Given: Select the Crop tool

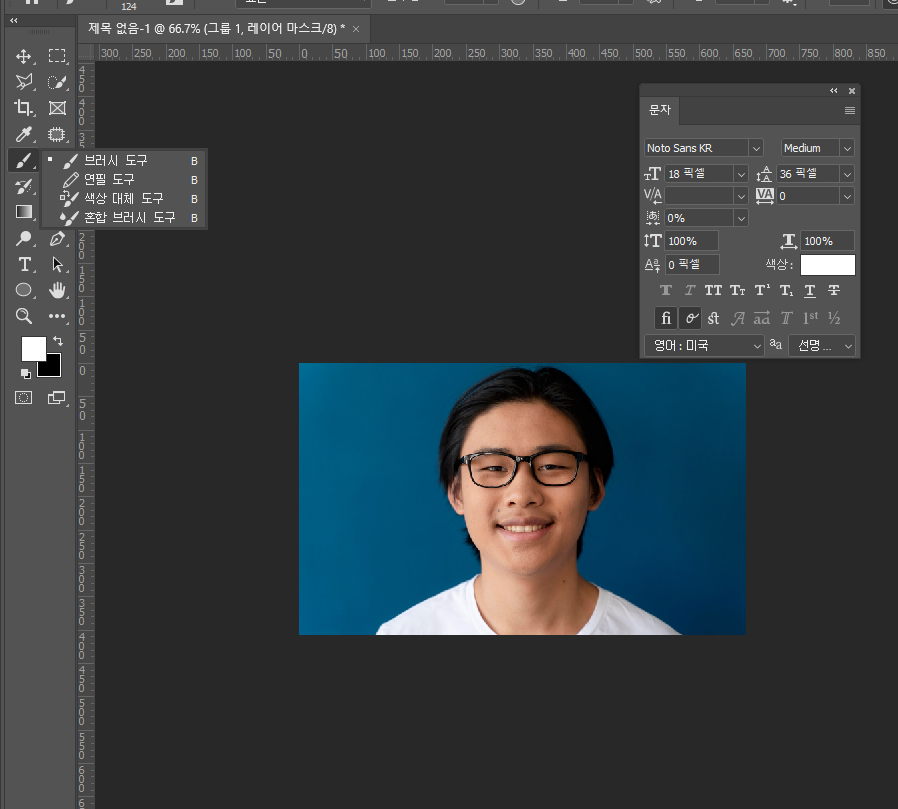Looking at the screenshot, I should point(23,108).
